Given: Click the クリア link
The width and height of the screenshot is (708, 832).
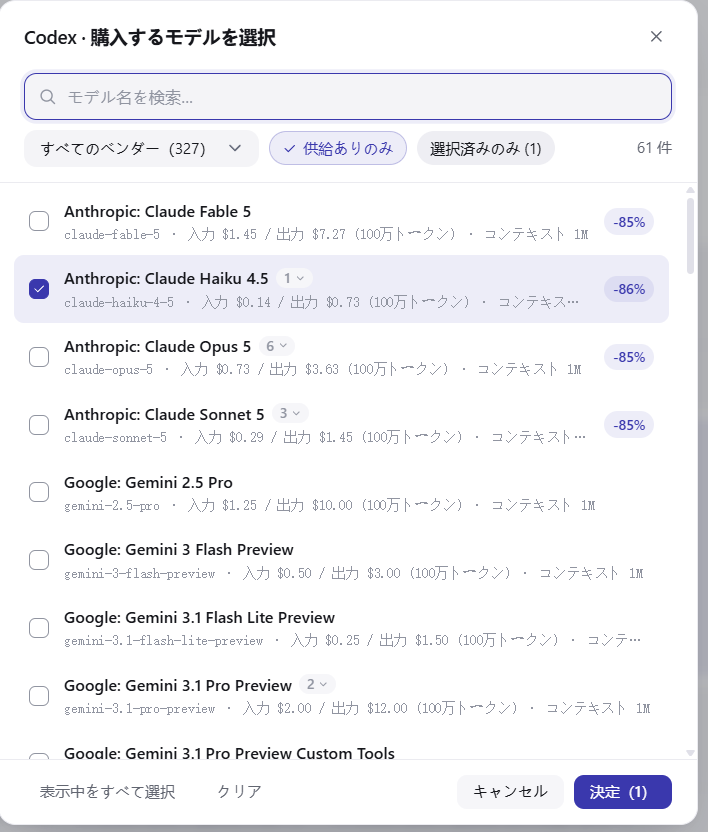Looking at the screenshot, I should tap(239, 792).
